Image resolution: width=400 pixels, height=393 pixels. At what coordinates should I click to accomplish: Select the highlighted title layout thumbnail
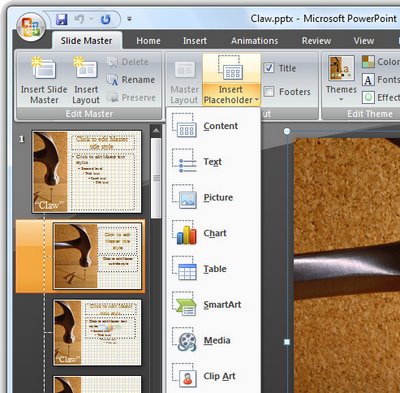coord(97,256)
